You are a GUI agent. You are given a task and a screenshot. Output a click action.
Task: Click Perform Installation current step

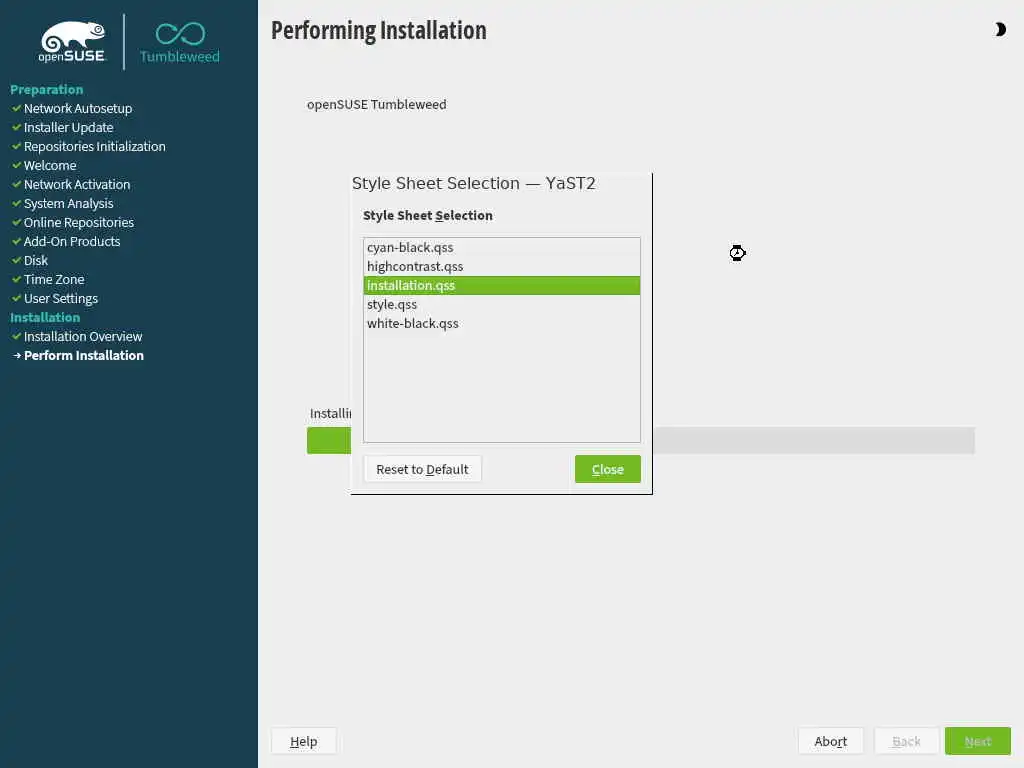84,355
